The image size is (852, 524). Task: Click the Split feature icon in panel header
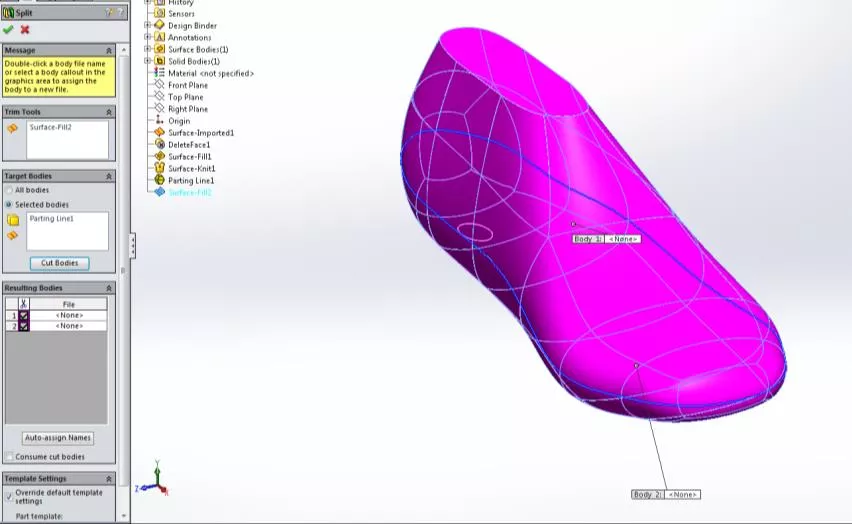8,13
